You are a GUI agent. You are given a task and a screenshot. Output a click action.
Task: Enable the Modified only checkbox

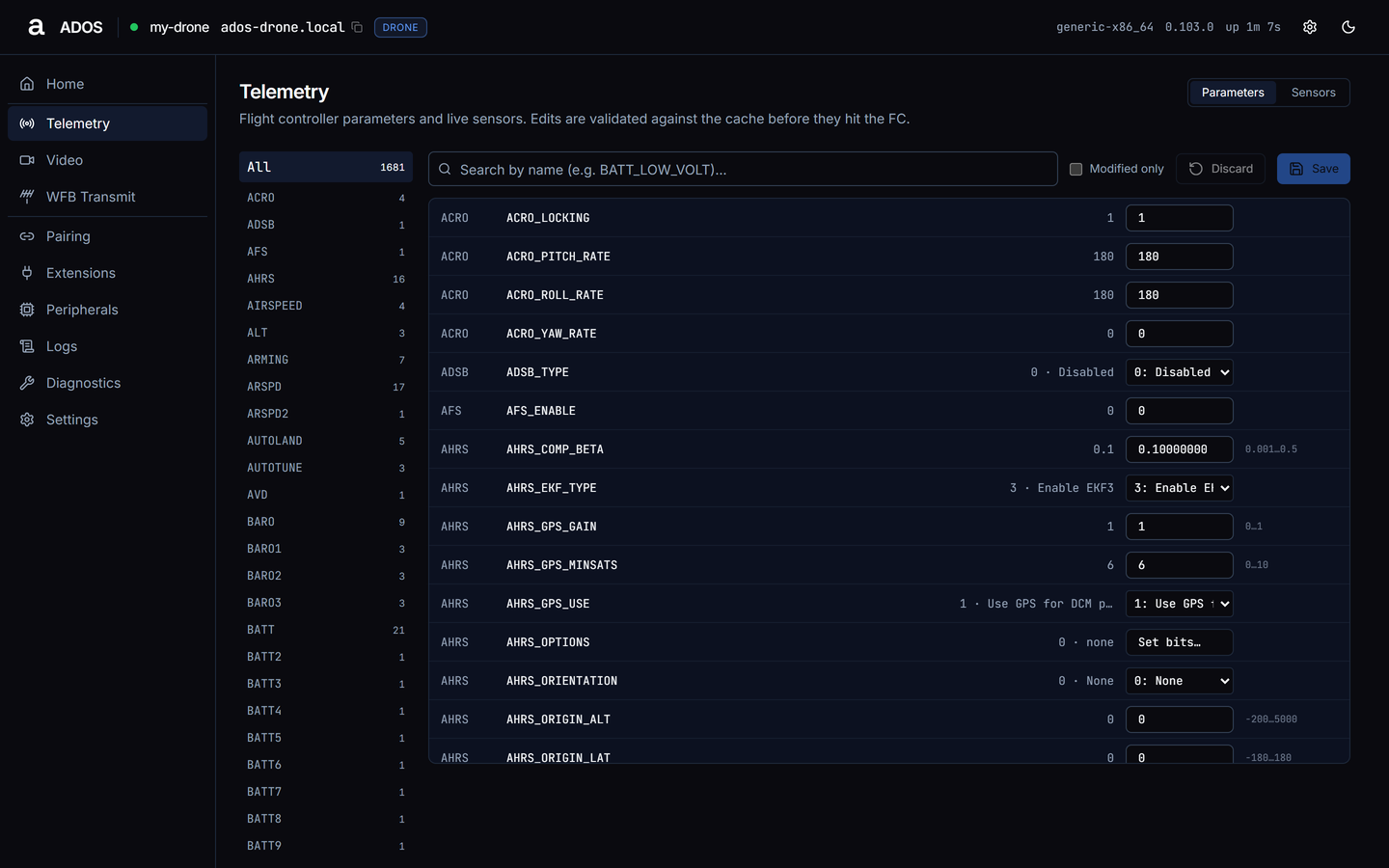coord(1076,169)
